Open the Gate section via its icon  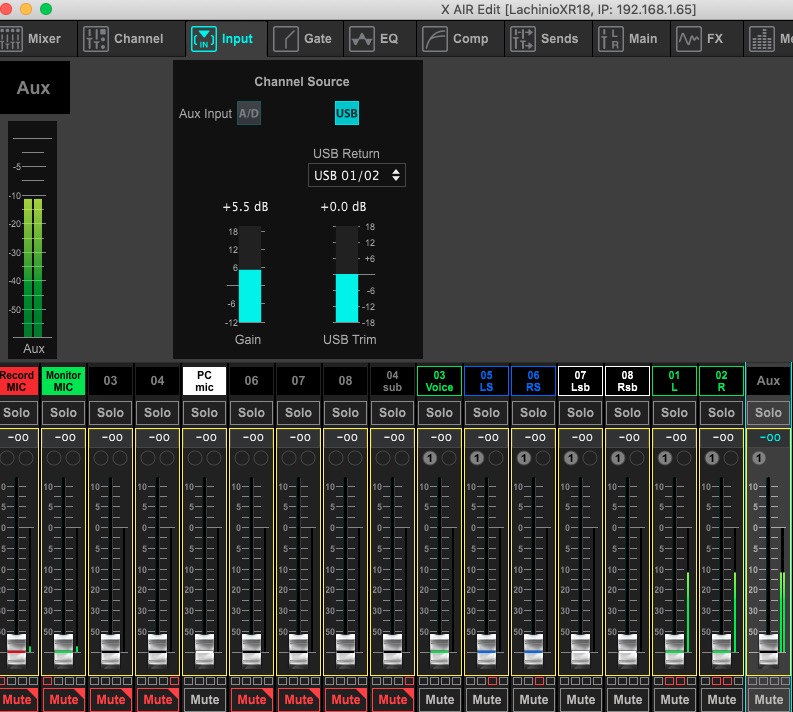click(x=285, y=39)
